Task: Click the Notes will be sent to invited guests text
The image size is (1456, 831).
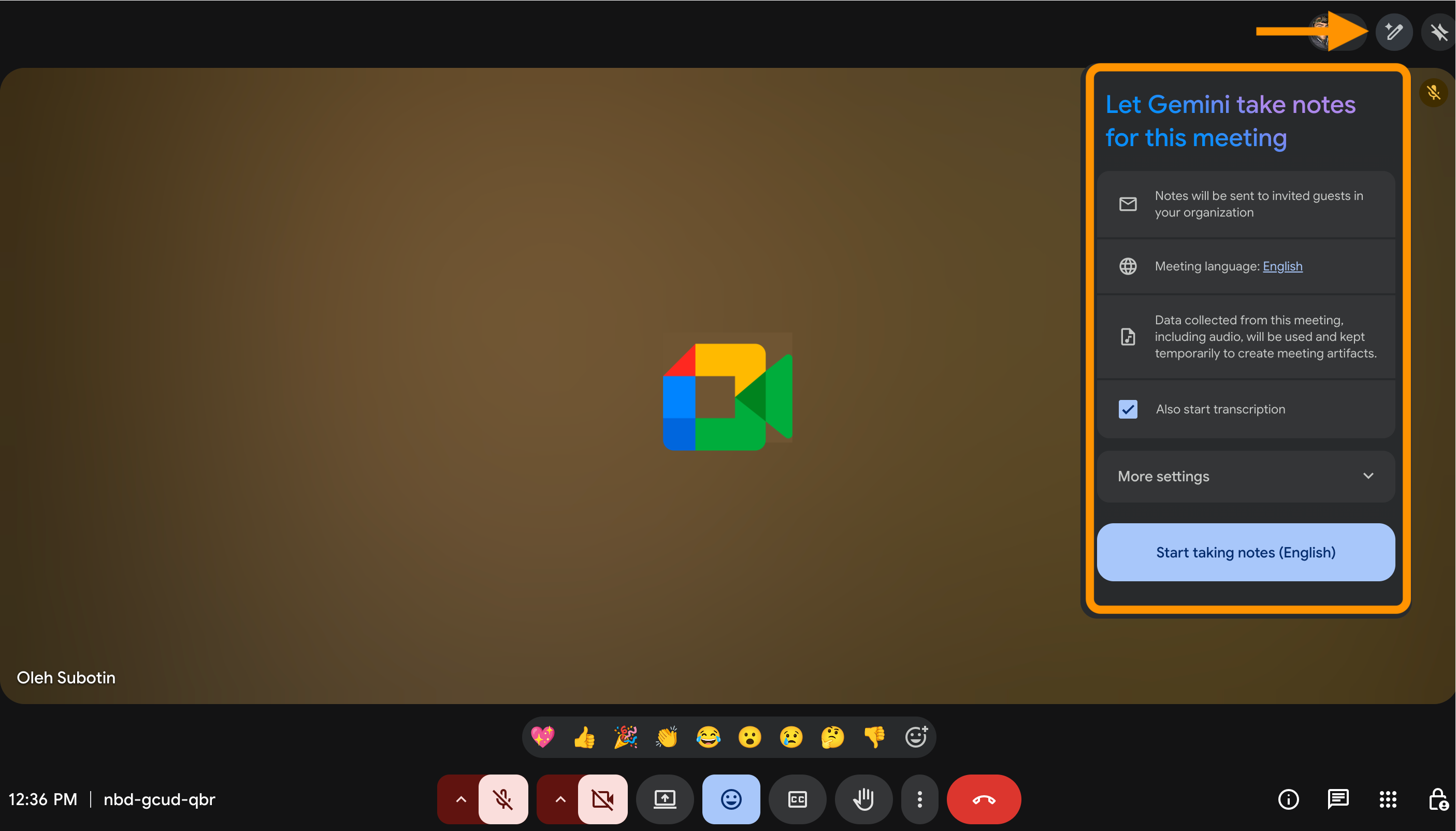Action: pyautogui.click(x=1259, y=204)
